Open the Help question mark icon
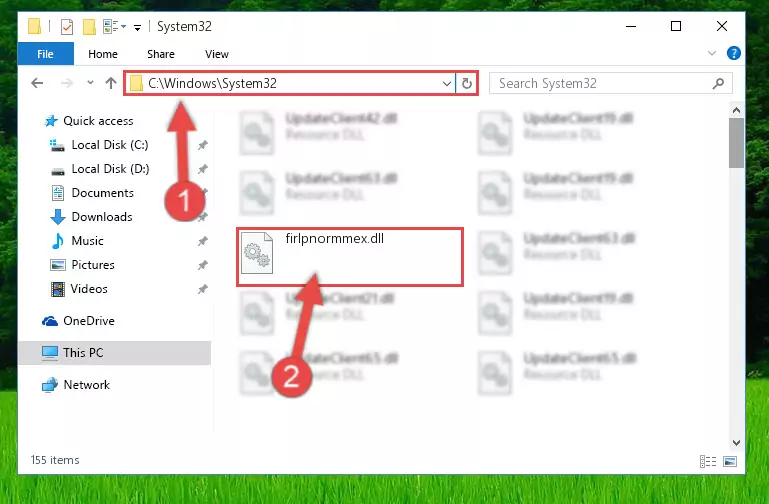The image size is (769, 504). tap(734, 53)
